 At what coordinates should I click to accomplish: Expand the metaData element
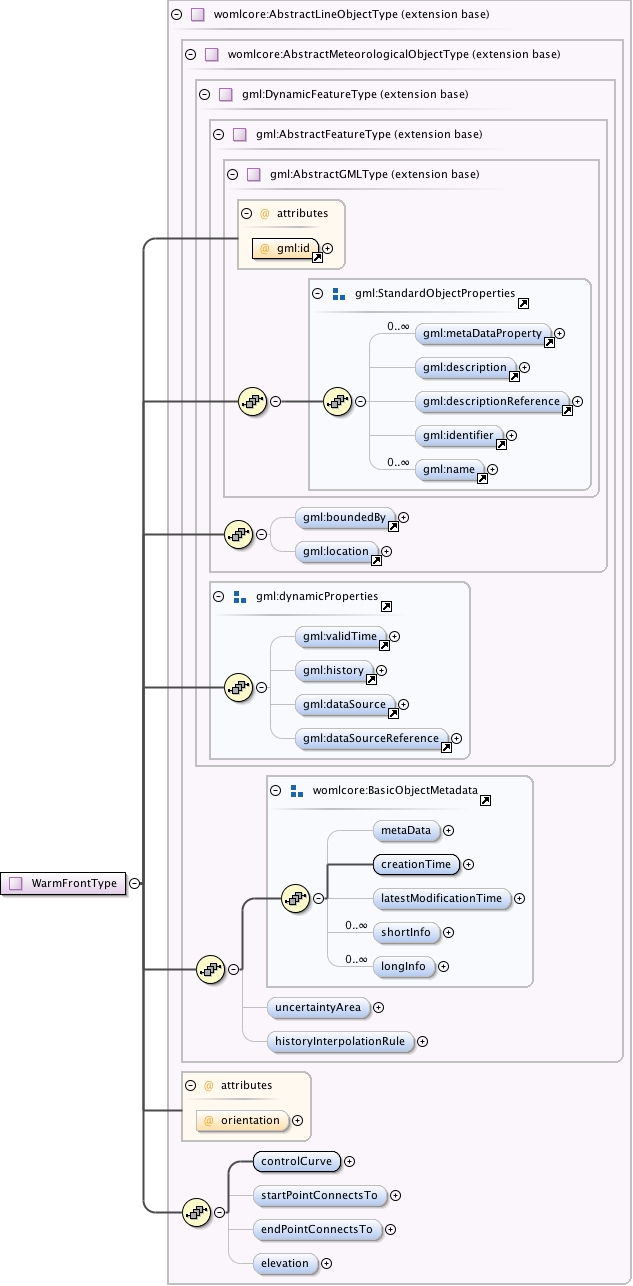(448, 830)
